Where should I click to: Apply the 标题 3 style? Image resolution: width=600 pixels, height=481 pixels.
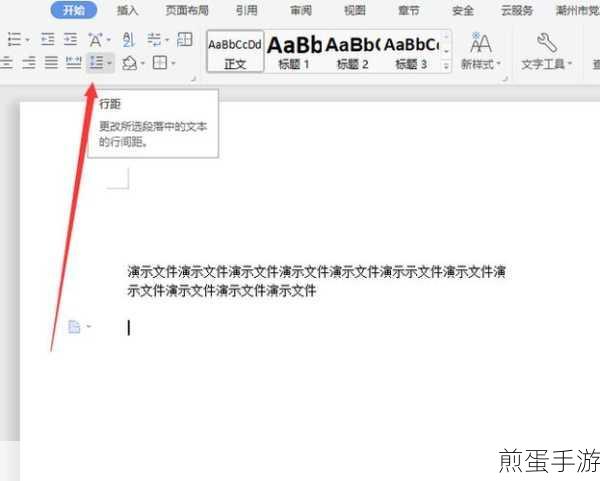point(411,52)
